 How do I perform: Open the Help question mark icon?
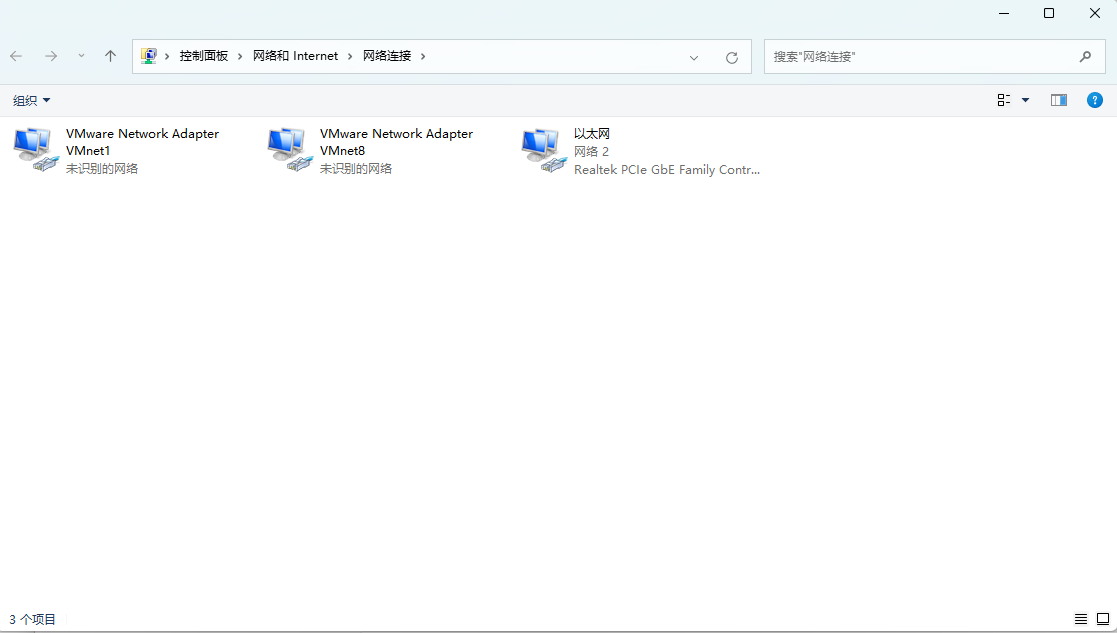click(x=1095, y=100)
